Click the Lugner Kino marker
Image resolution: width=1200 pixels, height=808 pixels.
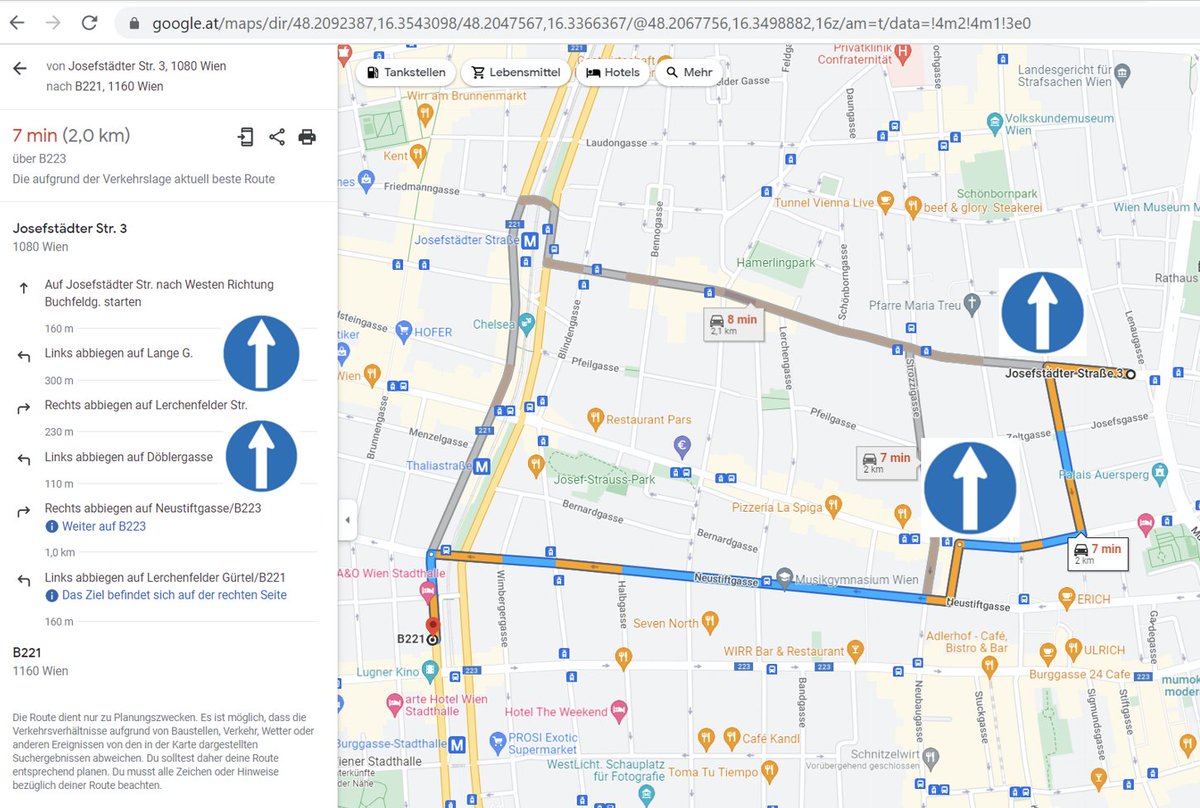tap(431, 671)
